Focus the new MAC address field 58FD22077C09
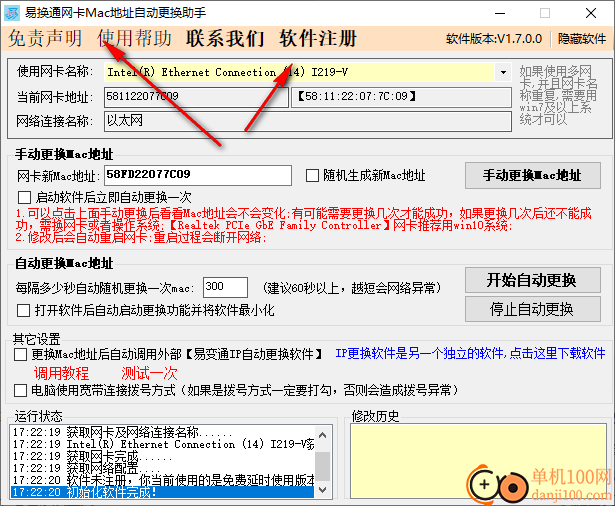Screen dimensions: 615x506 coord(198,175)
